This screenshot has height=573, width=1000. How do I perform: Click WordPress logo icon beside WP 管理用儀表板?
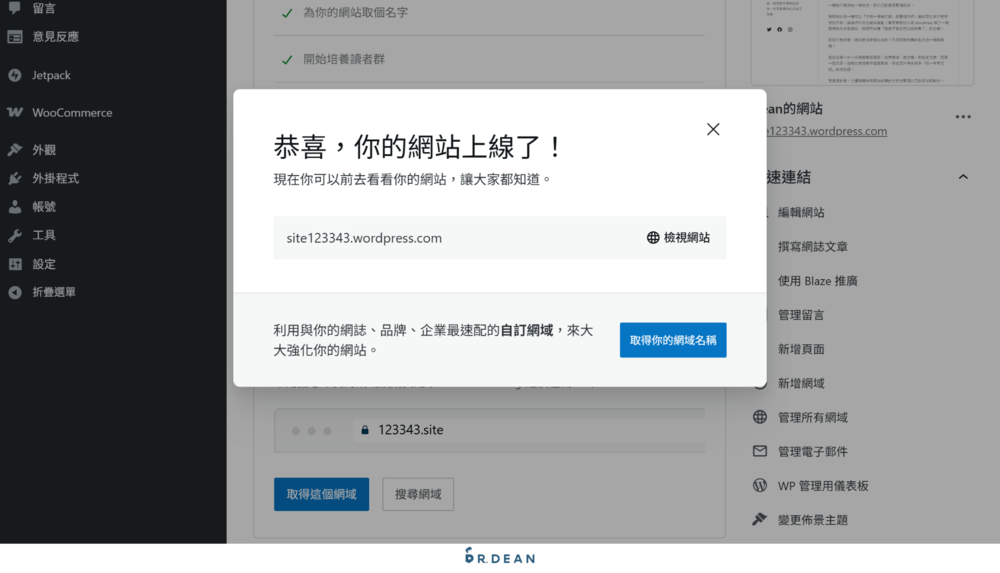point(760,486)
